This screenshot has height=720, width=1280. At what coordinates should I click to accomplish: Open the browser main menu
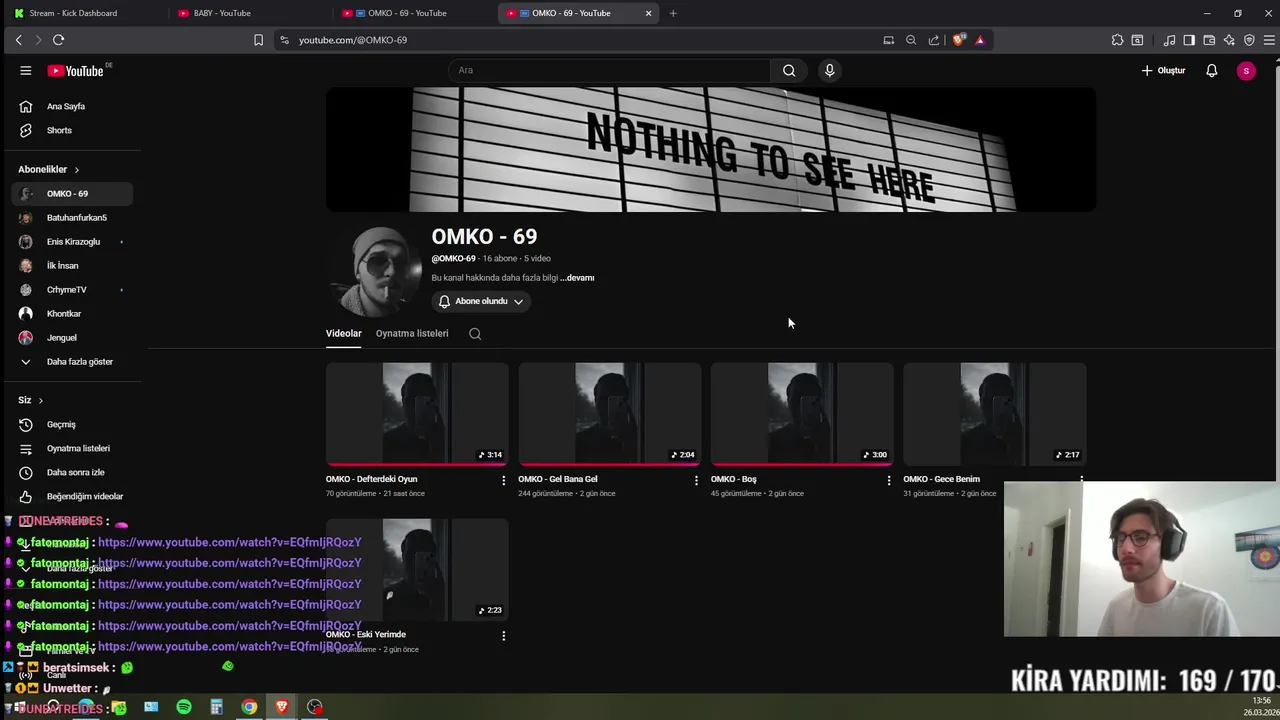click(1269, 40)
